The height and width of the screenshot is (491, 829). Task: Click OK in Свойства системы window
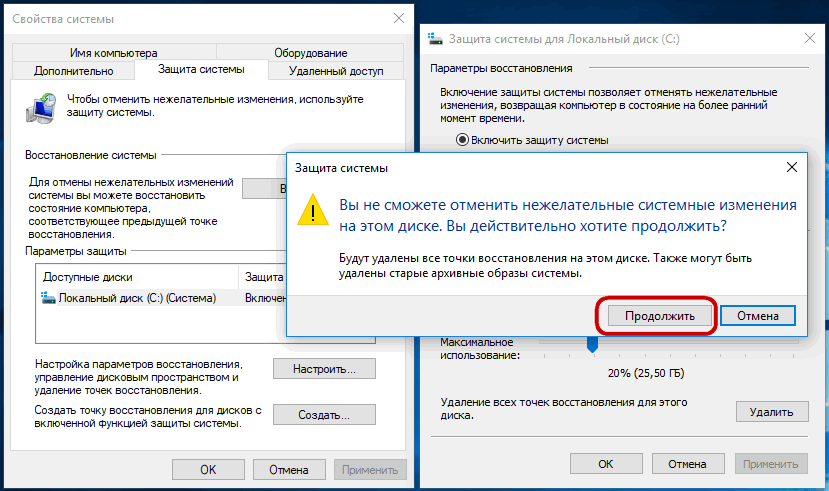pos(208,470)
